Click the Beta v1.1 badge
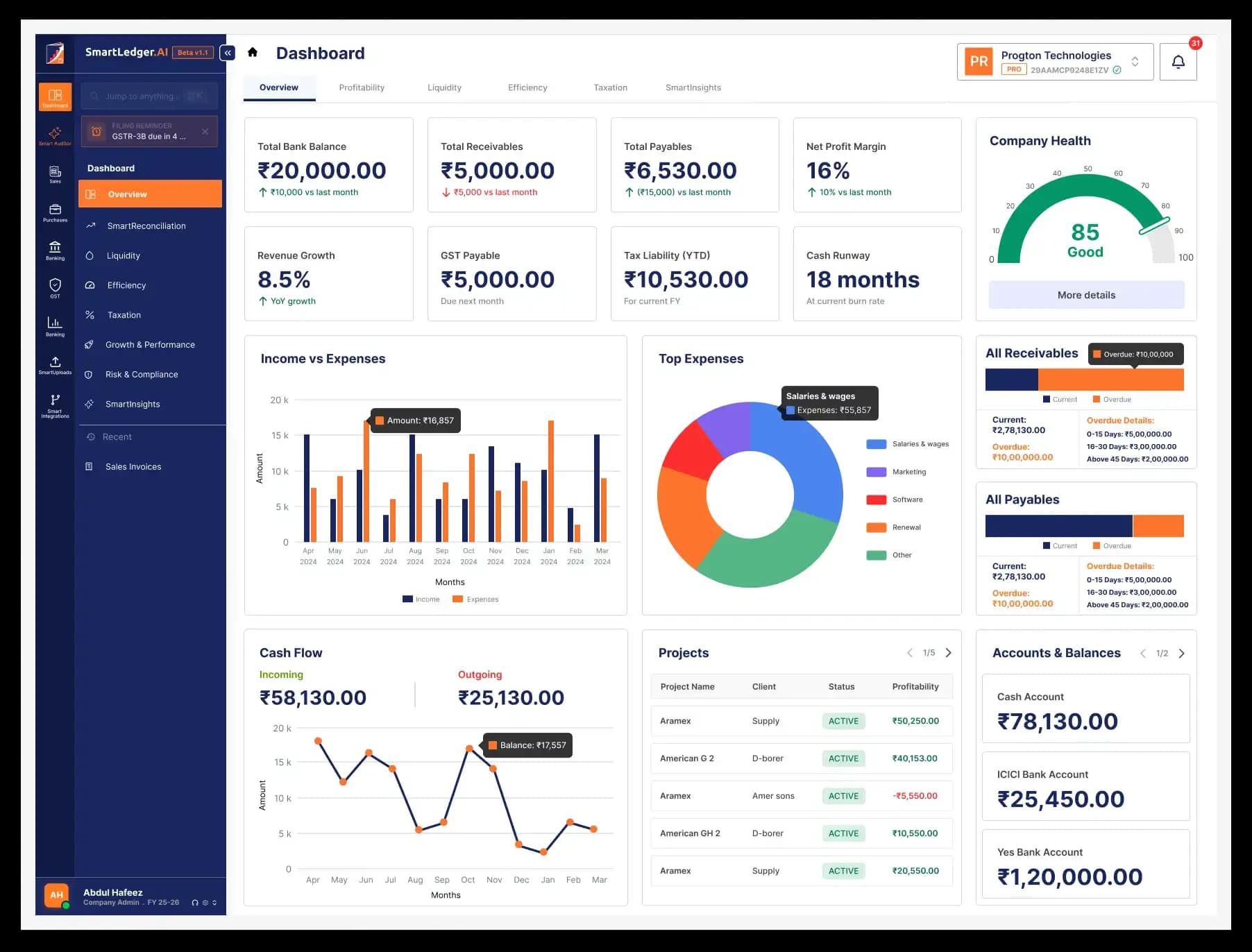 tap(192, 52)
